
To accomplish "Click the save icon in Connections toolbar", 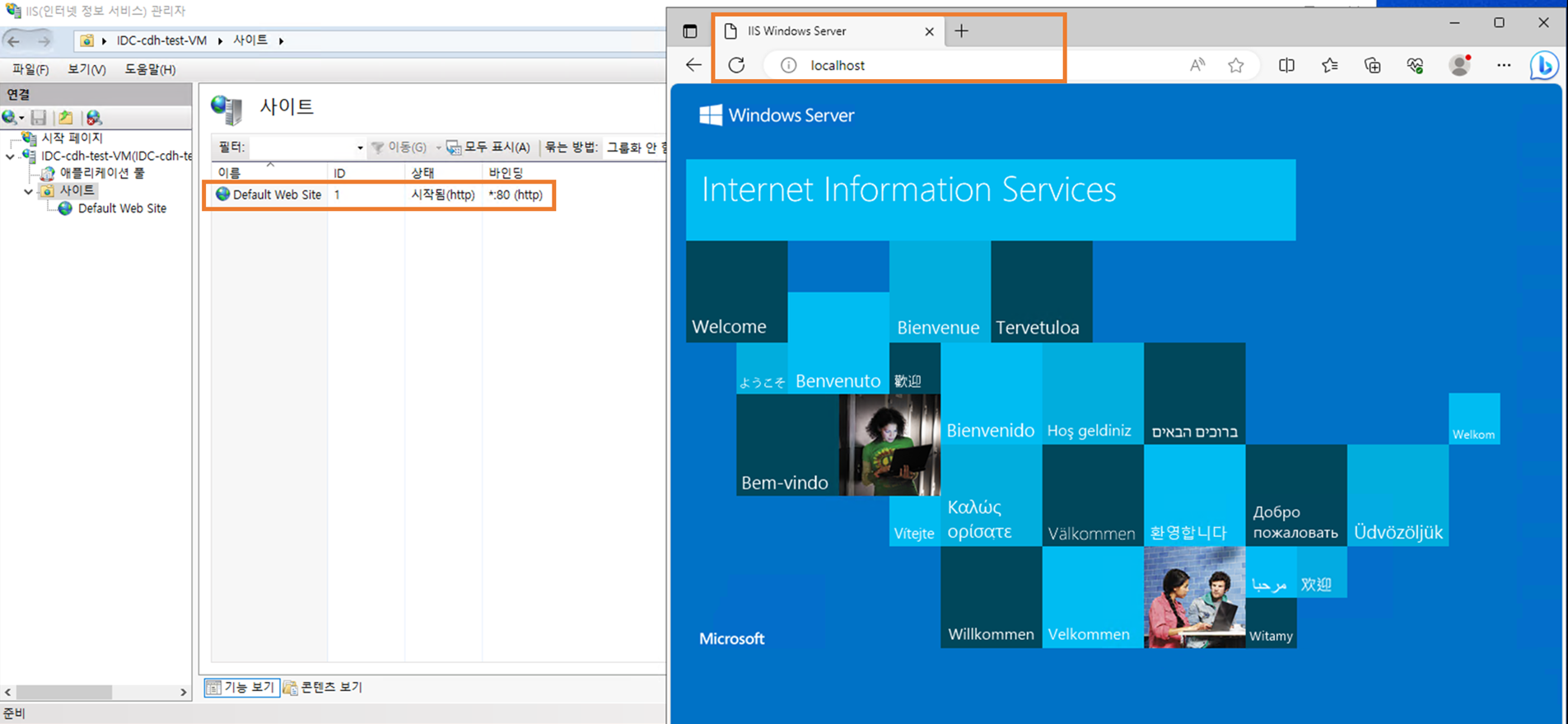I will 39,118.
